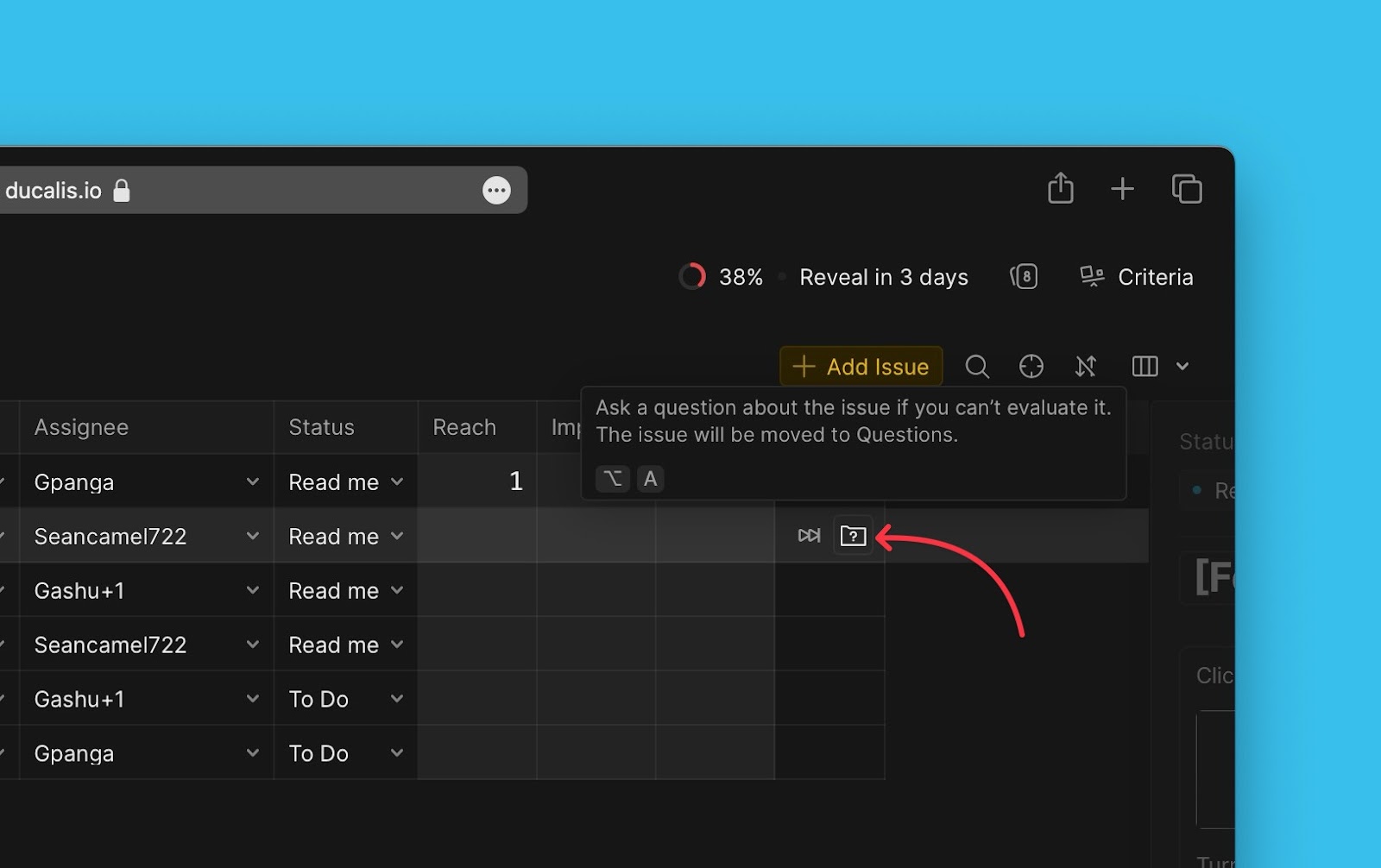Click the focus target crosshair icon
The height and width of the screenshot is (868, 1381).
click(x=1031, y=367)
